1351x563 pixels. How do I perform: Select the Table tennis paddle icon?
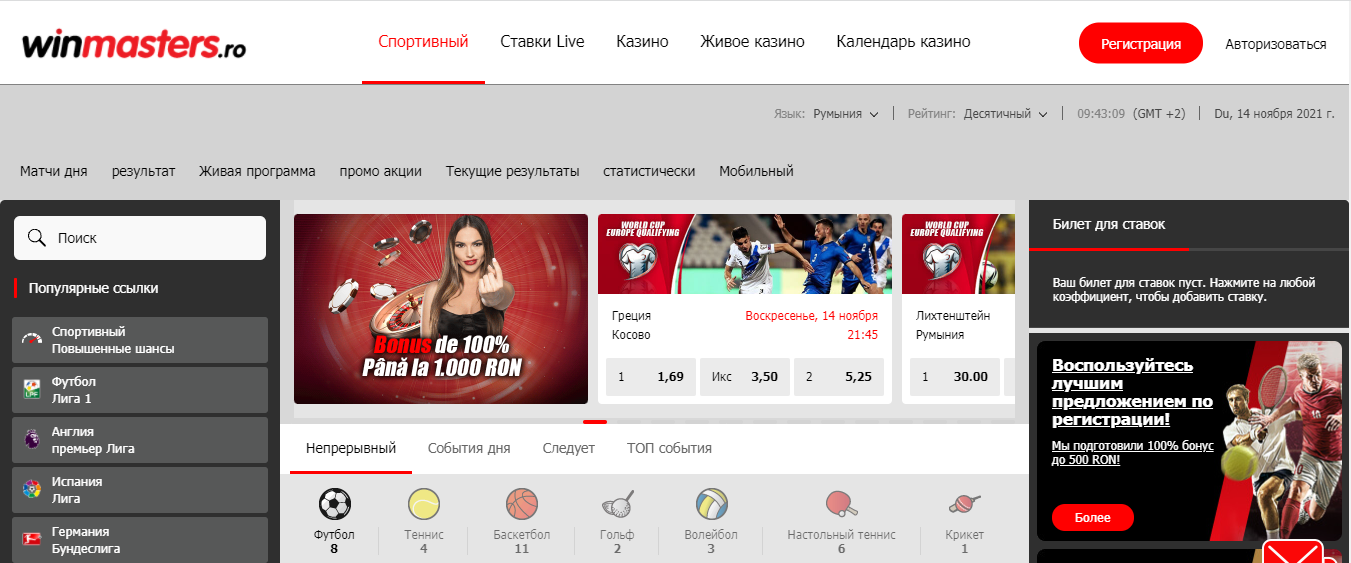841,504
